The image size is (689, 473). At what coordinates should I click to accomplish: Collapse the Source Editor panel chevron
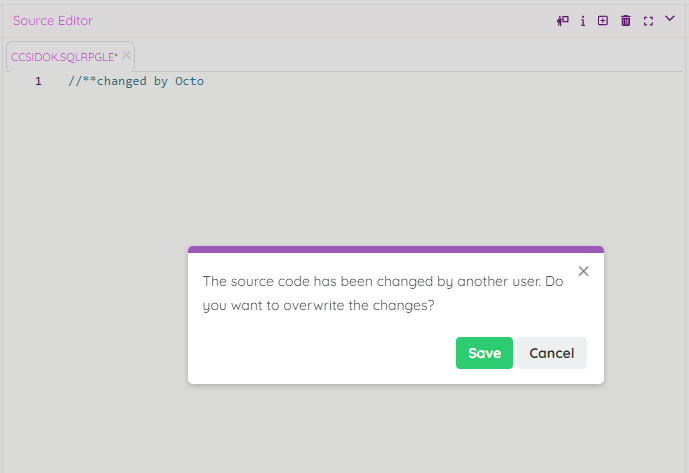670,19
